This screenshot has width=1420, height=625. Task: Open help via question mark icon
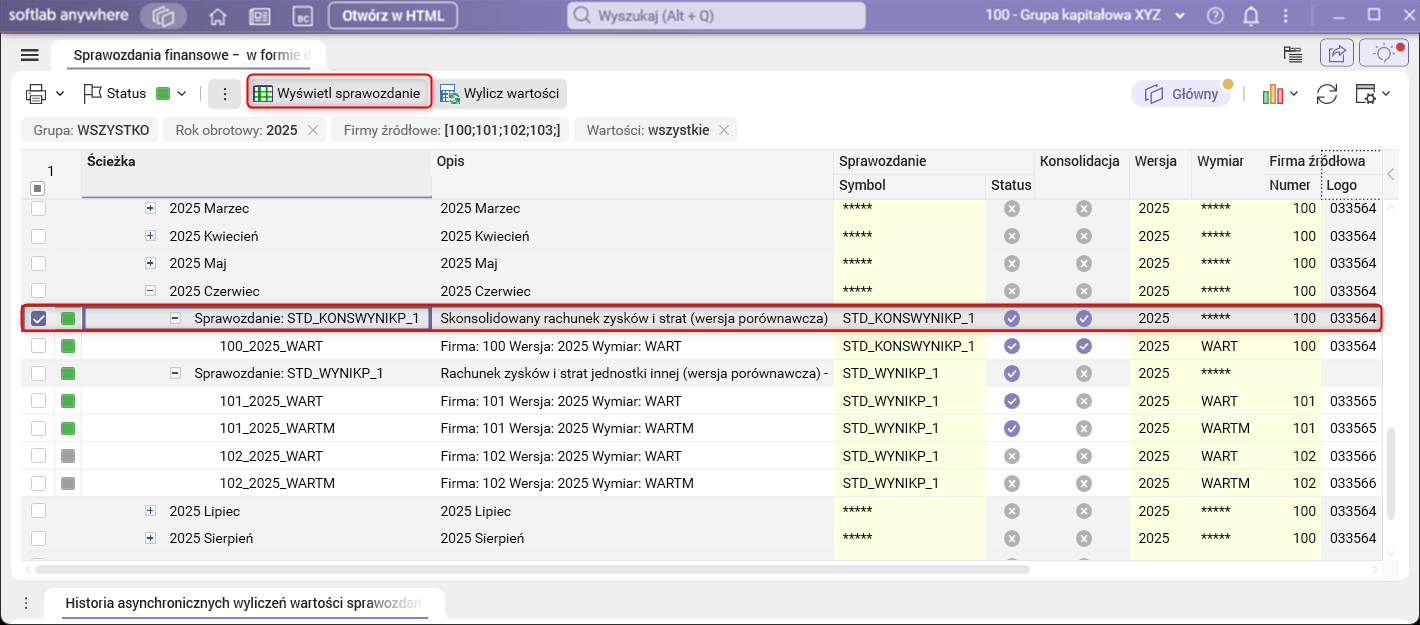(x=1215, y=16)
